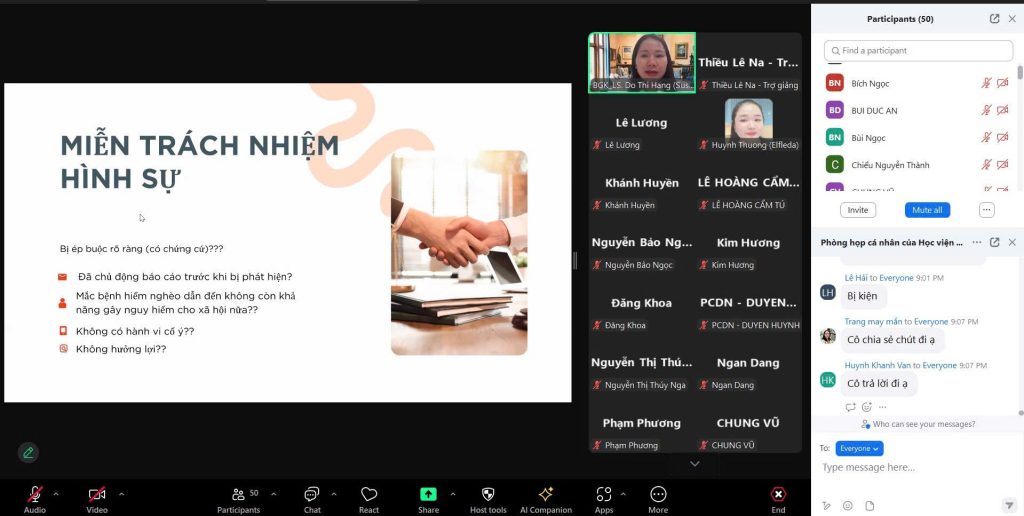The height and width of the screenshot is (516, 1024).
Task: Click the green Share screen icon
Action: point(428,495)
